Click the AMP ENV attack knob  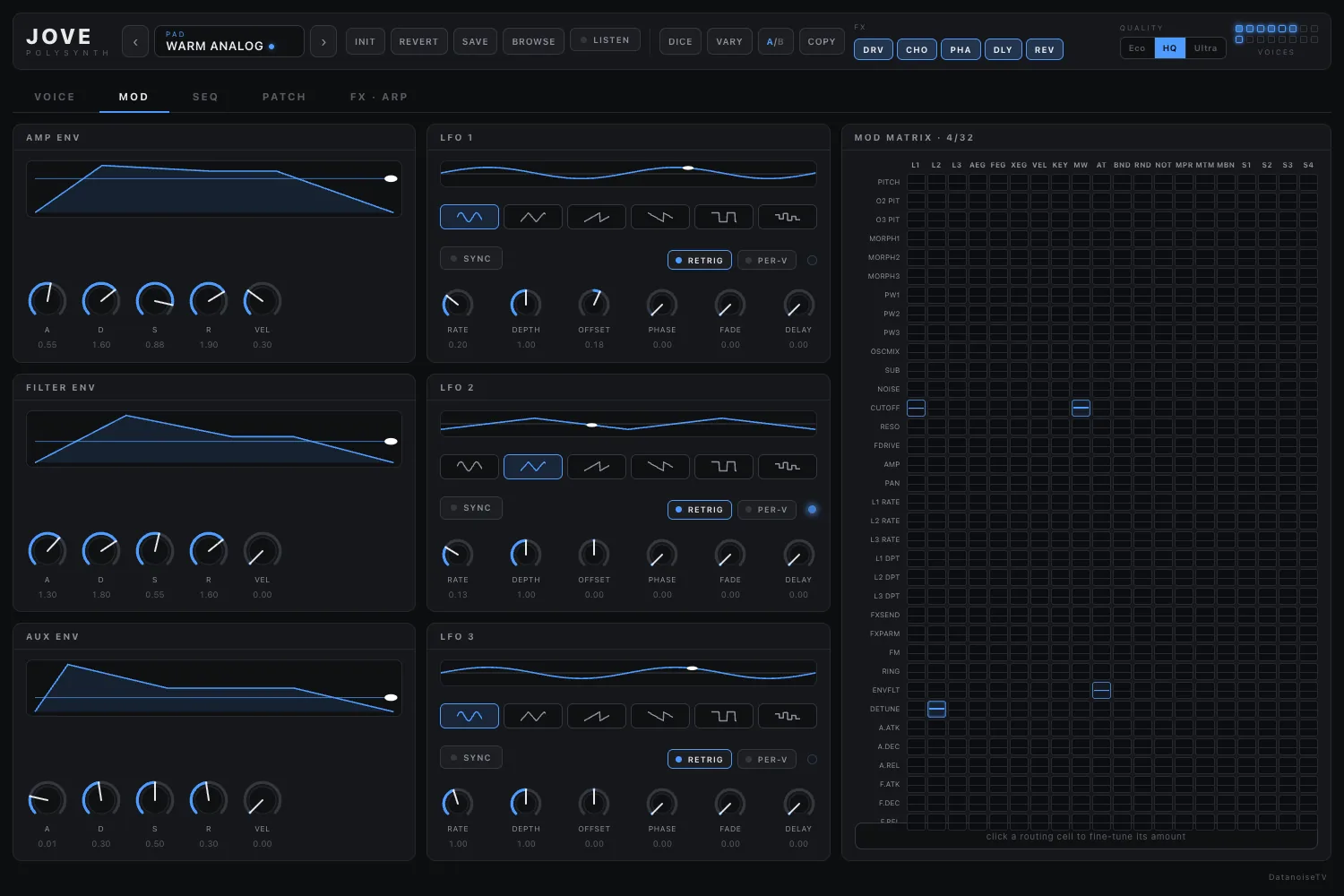pyautogui.click(x=47, y=300)
